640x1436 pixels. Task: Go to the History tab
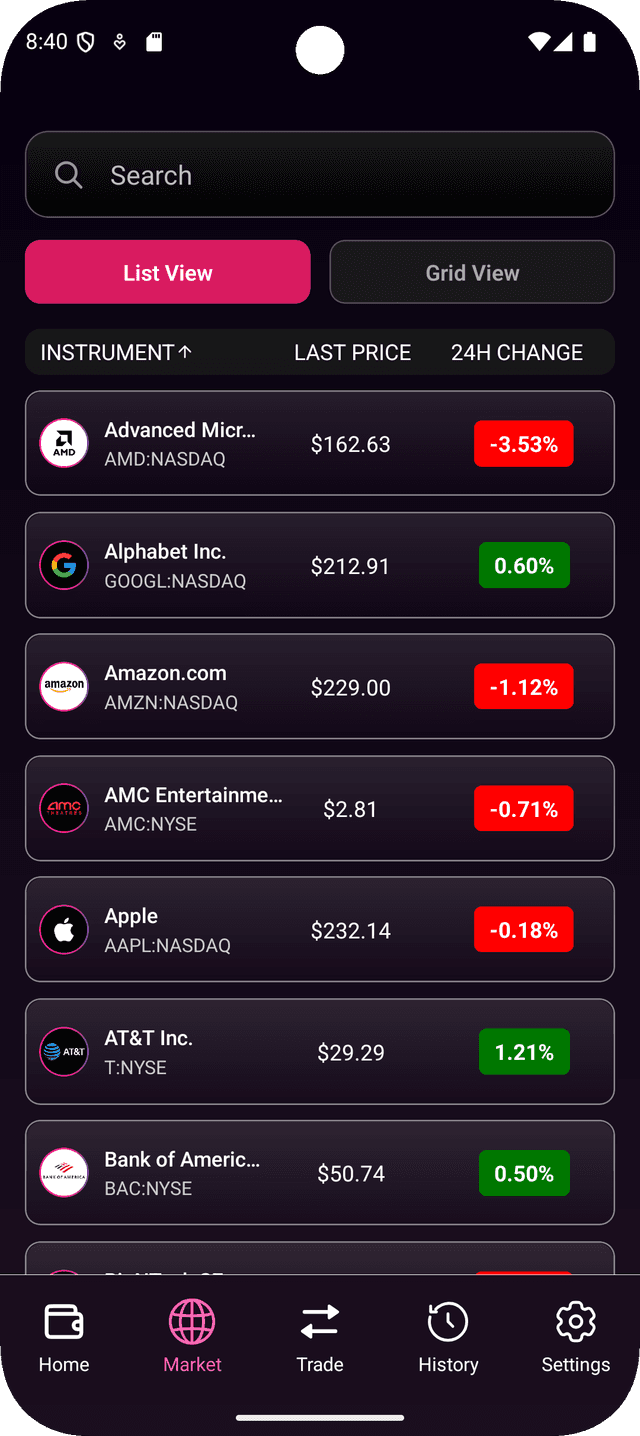click(448, 1338)
